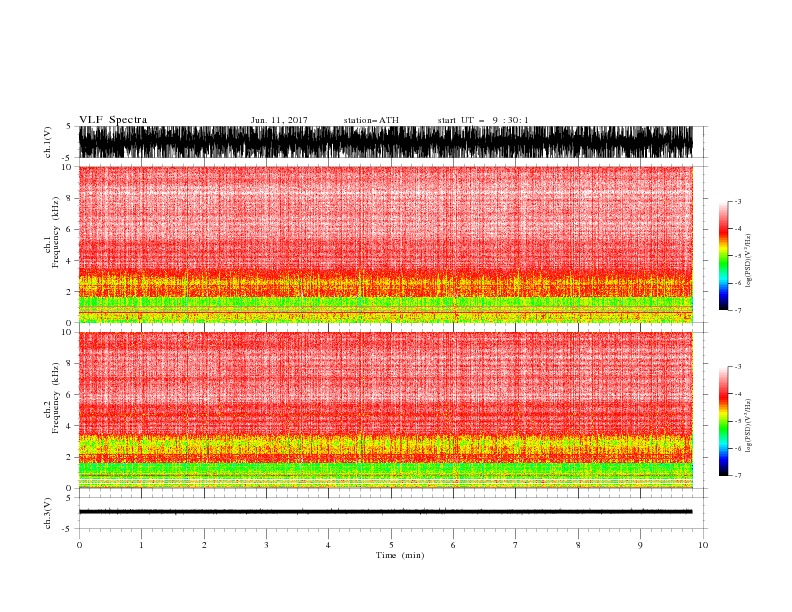
Task: Click the "-7" tick on ch.1 colorbar
Action: [x=738, y=310]
